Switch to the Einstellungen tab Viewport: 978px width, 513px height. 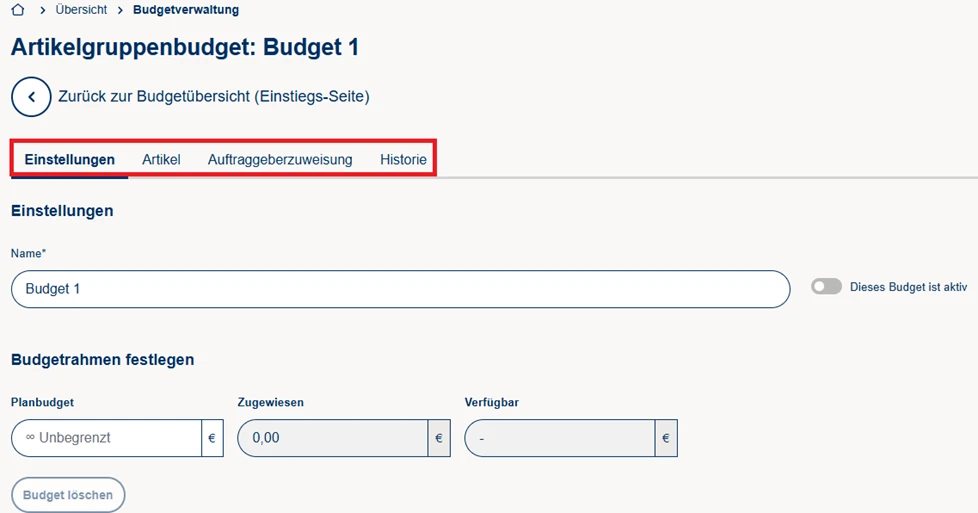[70, 160]
